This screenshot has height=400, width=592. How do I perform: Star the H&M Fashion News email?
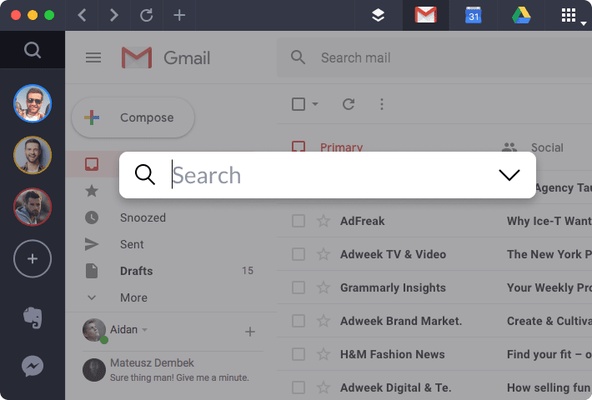(324, 354)
